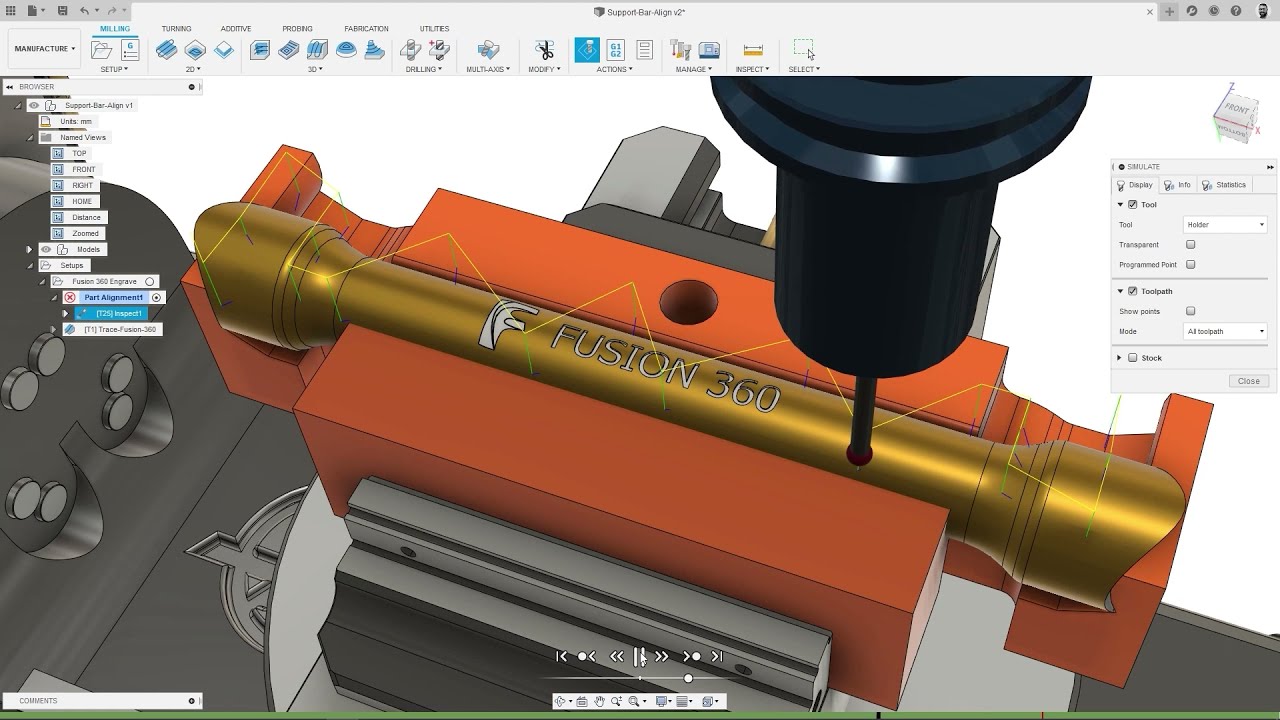This screenshot has width=1280, height=720.
Task: Enable the Programmed Point checkbox
Action: click(1190, 265)
